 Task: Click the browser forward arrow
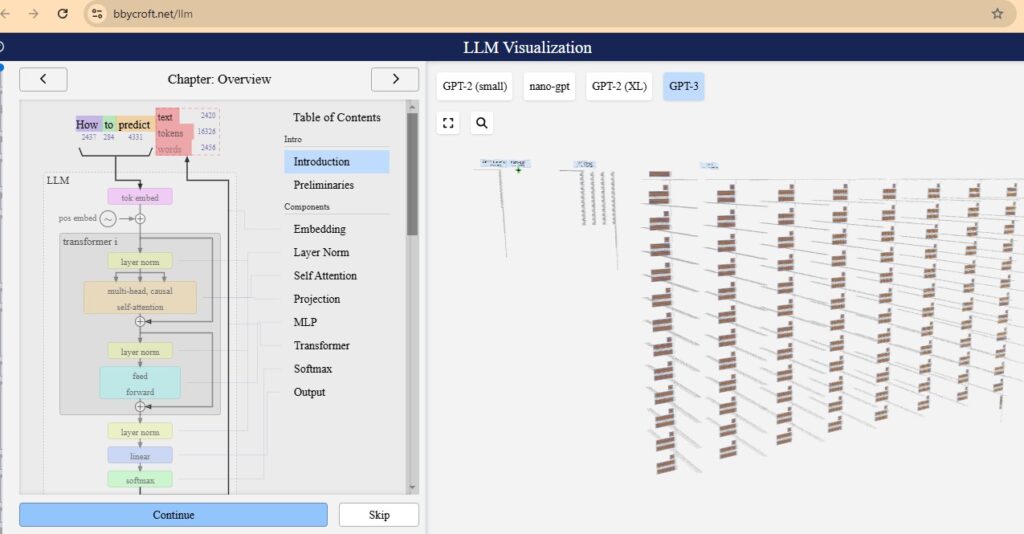pyautogui.click(x=34, y=14)
